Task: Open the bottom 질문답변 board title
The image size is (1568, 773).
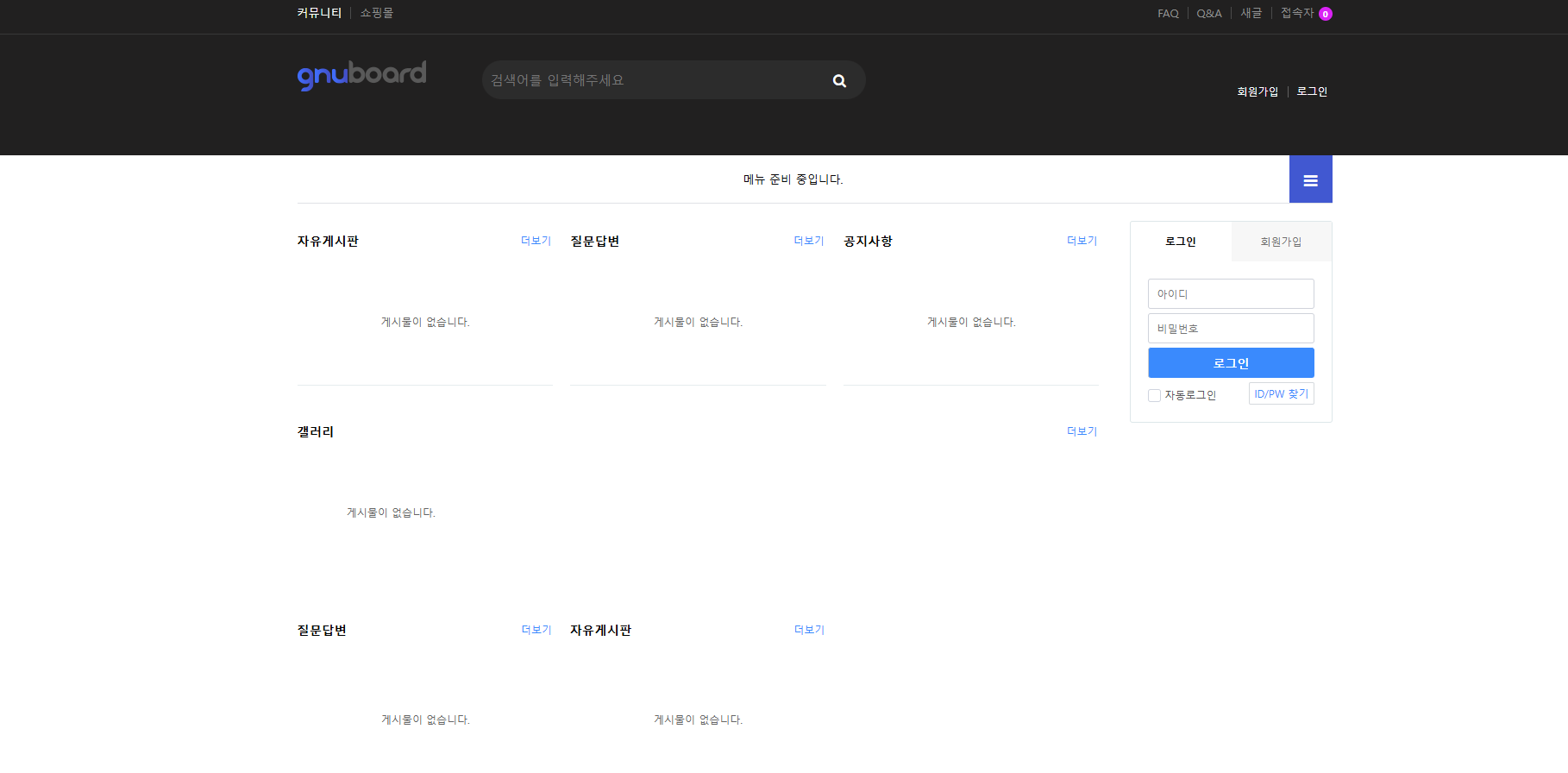Action: [x=322, y=631]
